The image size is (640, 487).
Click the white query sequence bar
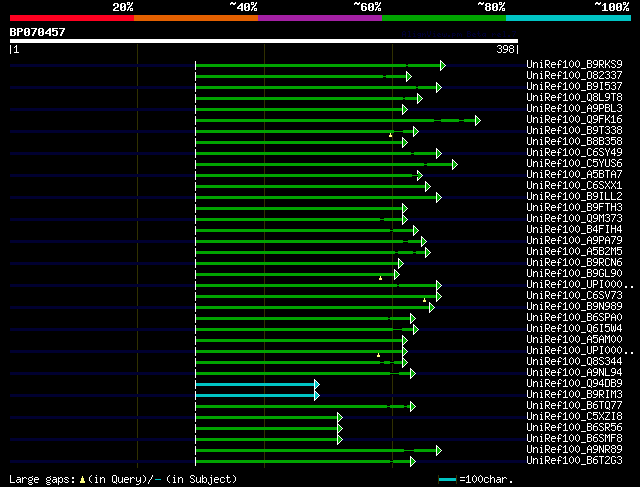(264, 41)
